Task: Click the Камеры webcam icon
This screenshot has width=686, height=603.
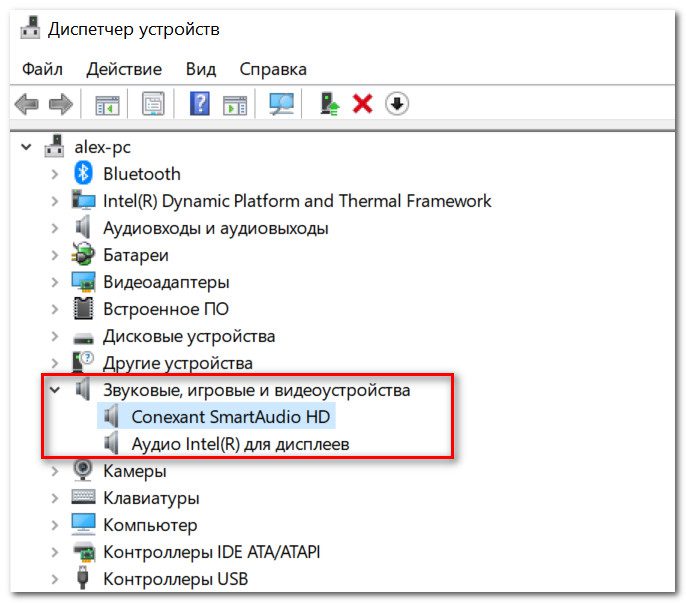Action: pyautogui.click(x=83, y=470)
